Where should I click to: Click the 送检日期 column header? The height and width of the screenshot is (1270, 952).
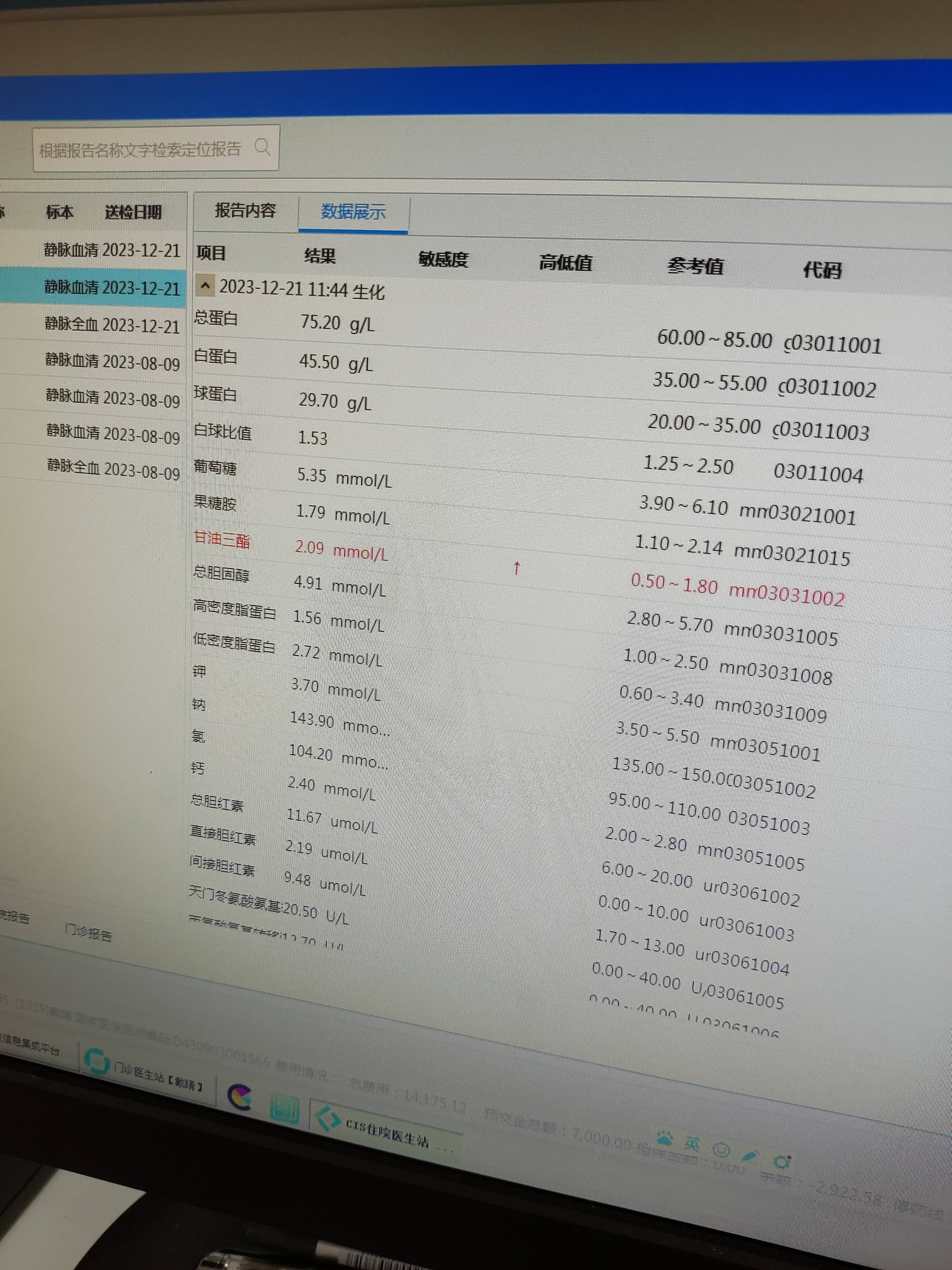coord(133,212)
